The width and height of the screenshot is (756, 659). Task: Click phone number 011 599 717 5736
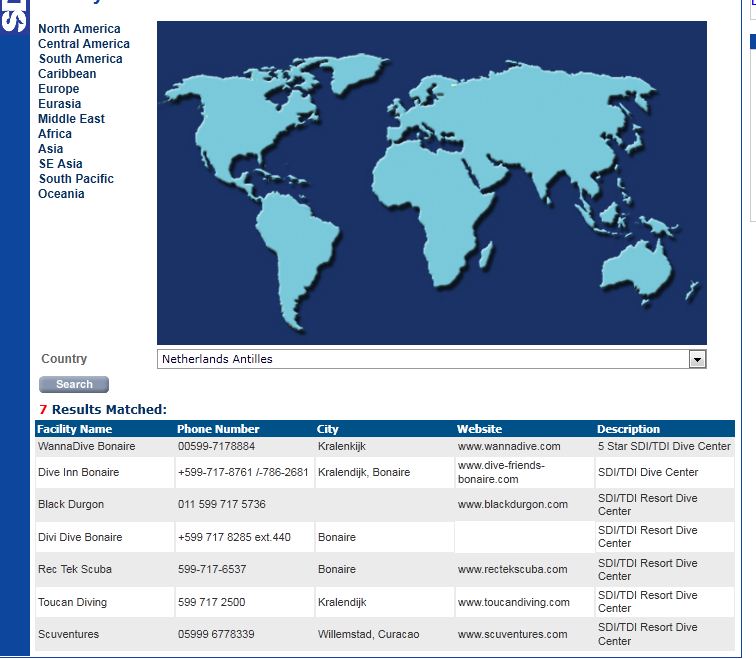[222, 504]
